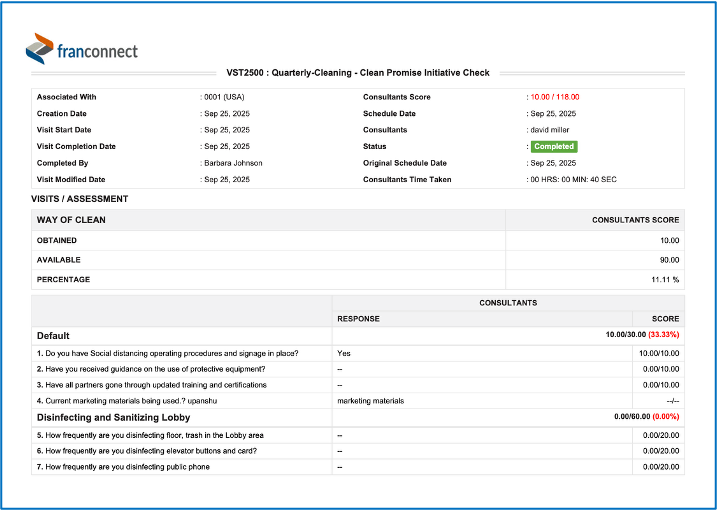
Task: Click the david miller consultant name
Action: 551,130
